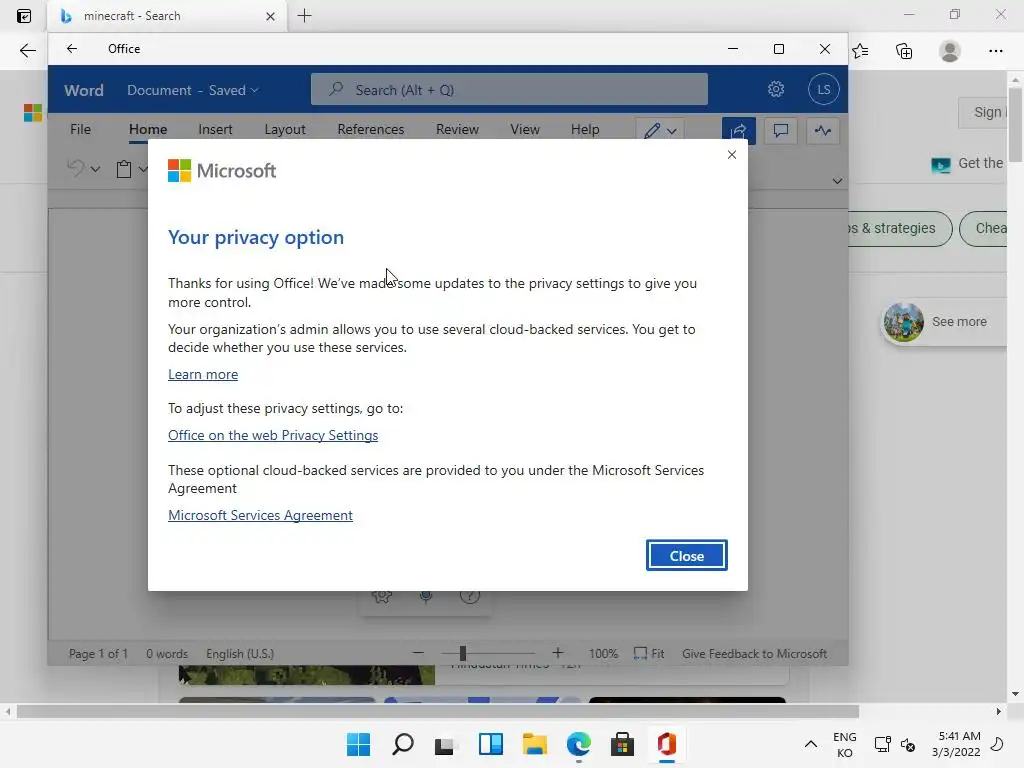Select the References ribbon tab
Screen dimensions: 1024x768
(370, 129)
